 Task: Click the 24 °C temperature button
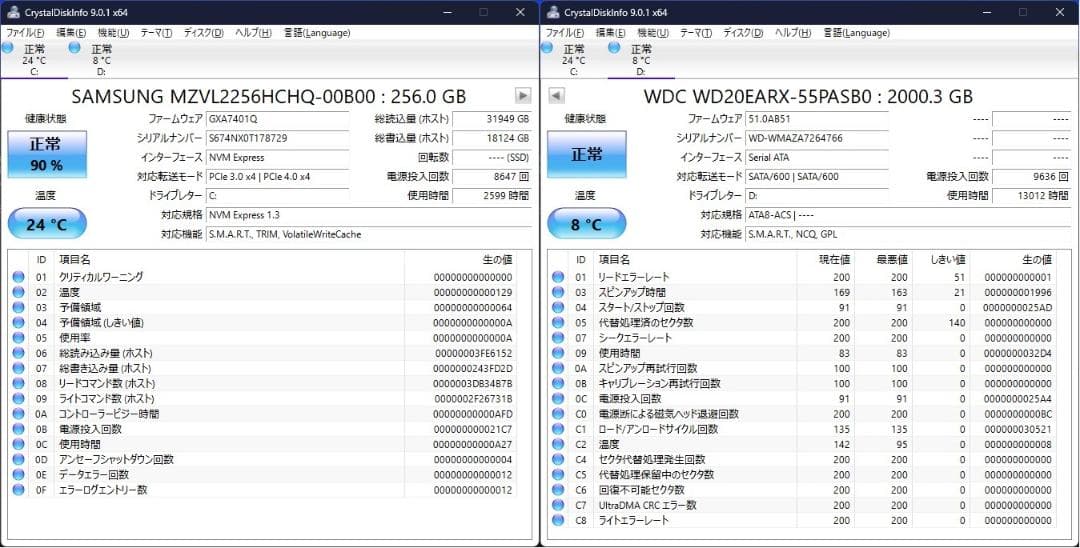[x=47, y=224]
